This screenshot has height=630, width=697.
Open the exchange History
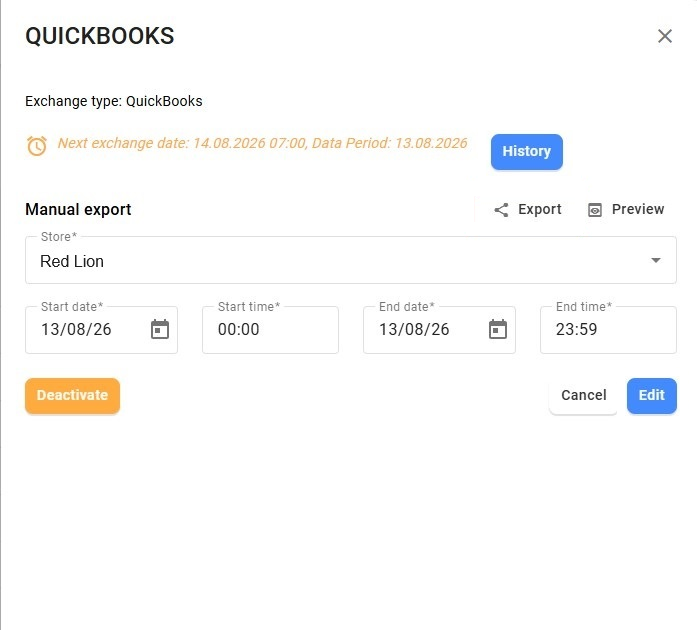tap(527, 152)
